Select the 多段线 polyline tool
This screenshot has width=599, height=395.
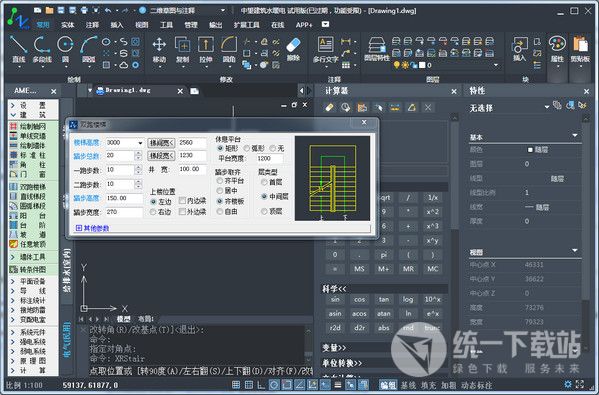coord(42,49)
